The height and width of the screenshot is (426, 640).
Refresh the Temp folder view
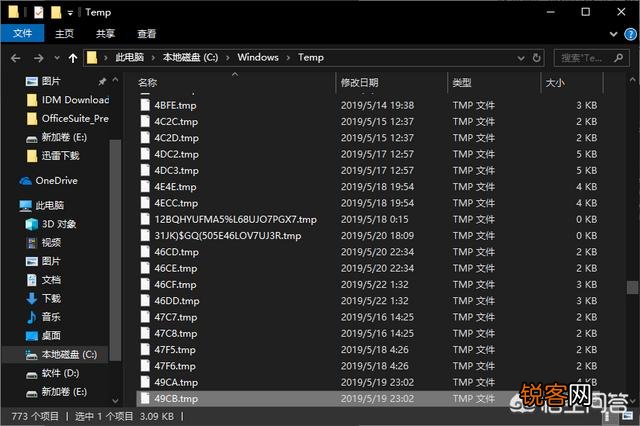pos(536,58)
